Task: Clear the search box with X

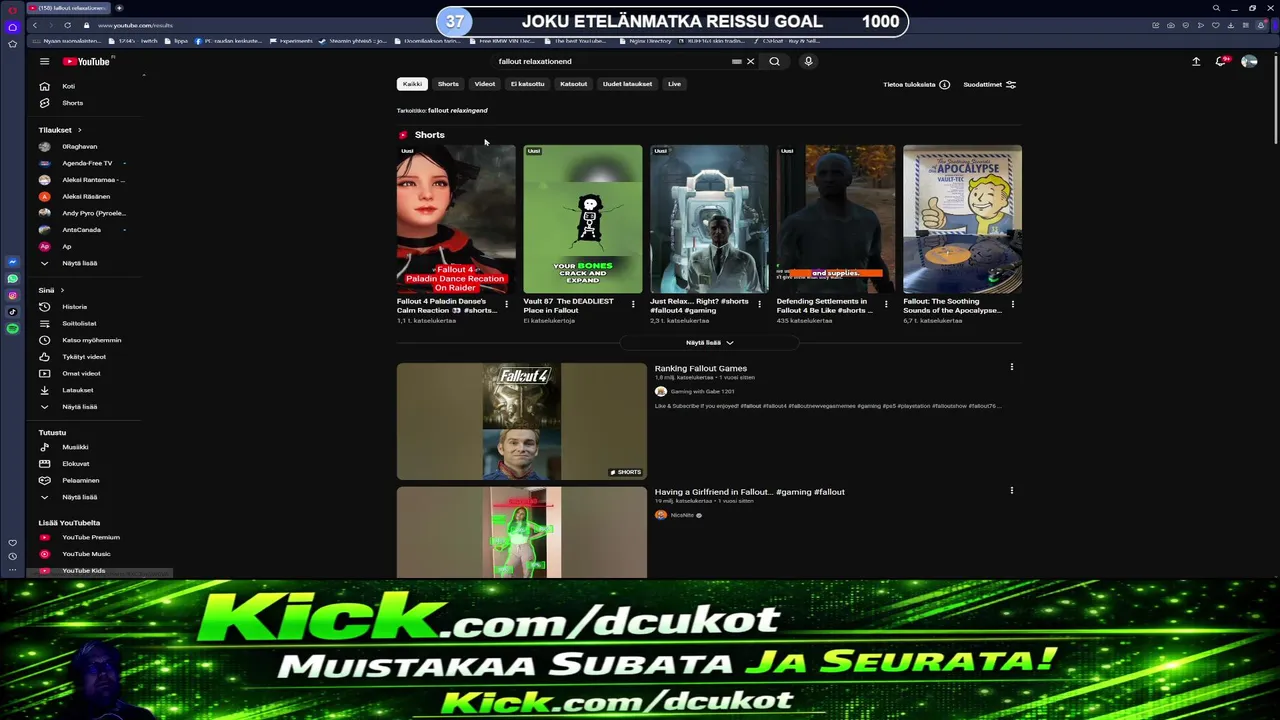Action: coord(750,61)
